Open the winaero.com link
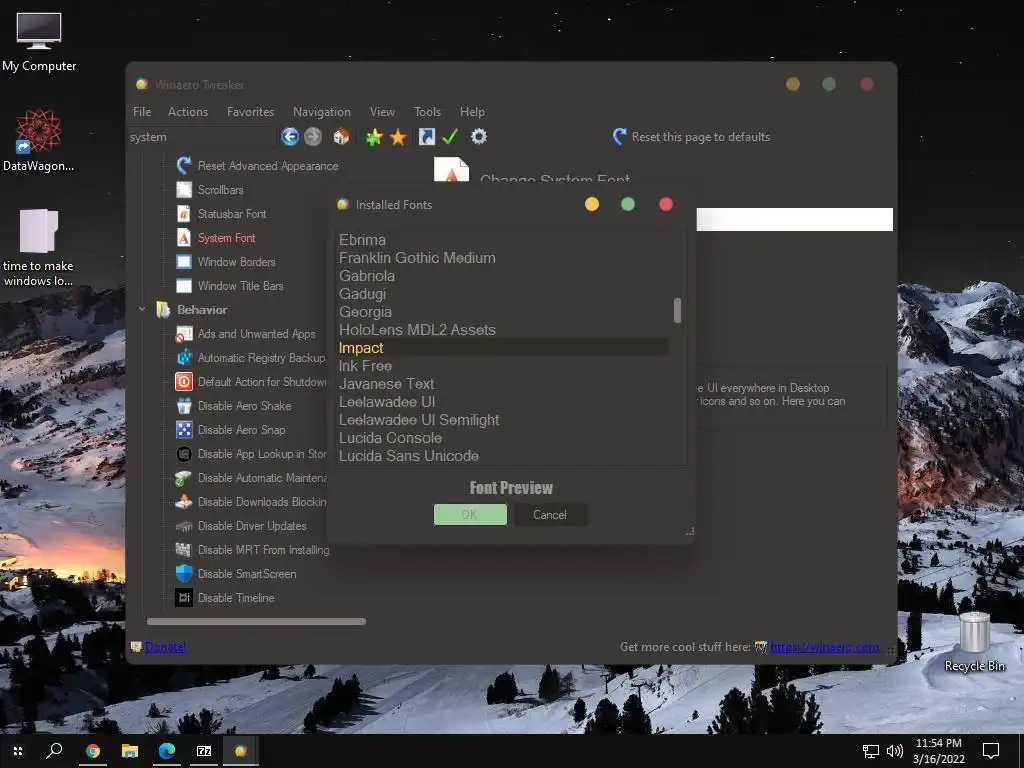The height and width of the screenshot is (768, 1024). tap(824, 647)
